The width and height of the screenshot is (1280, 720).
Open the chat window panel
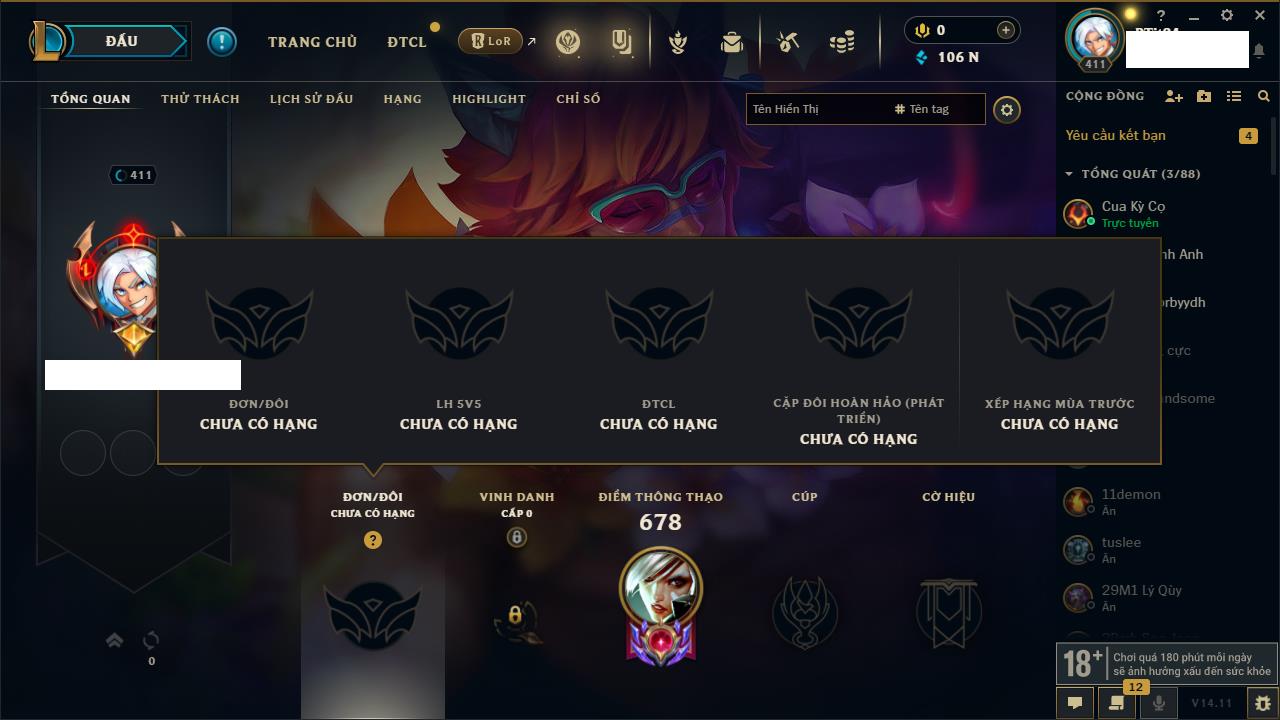(1075, 703)
